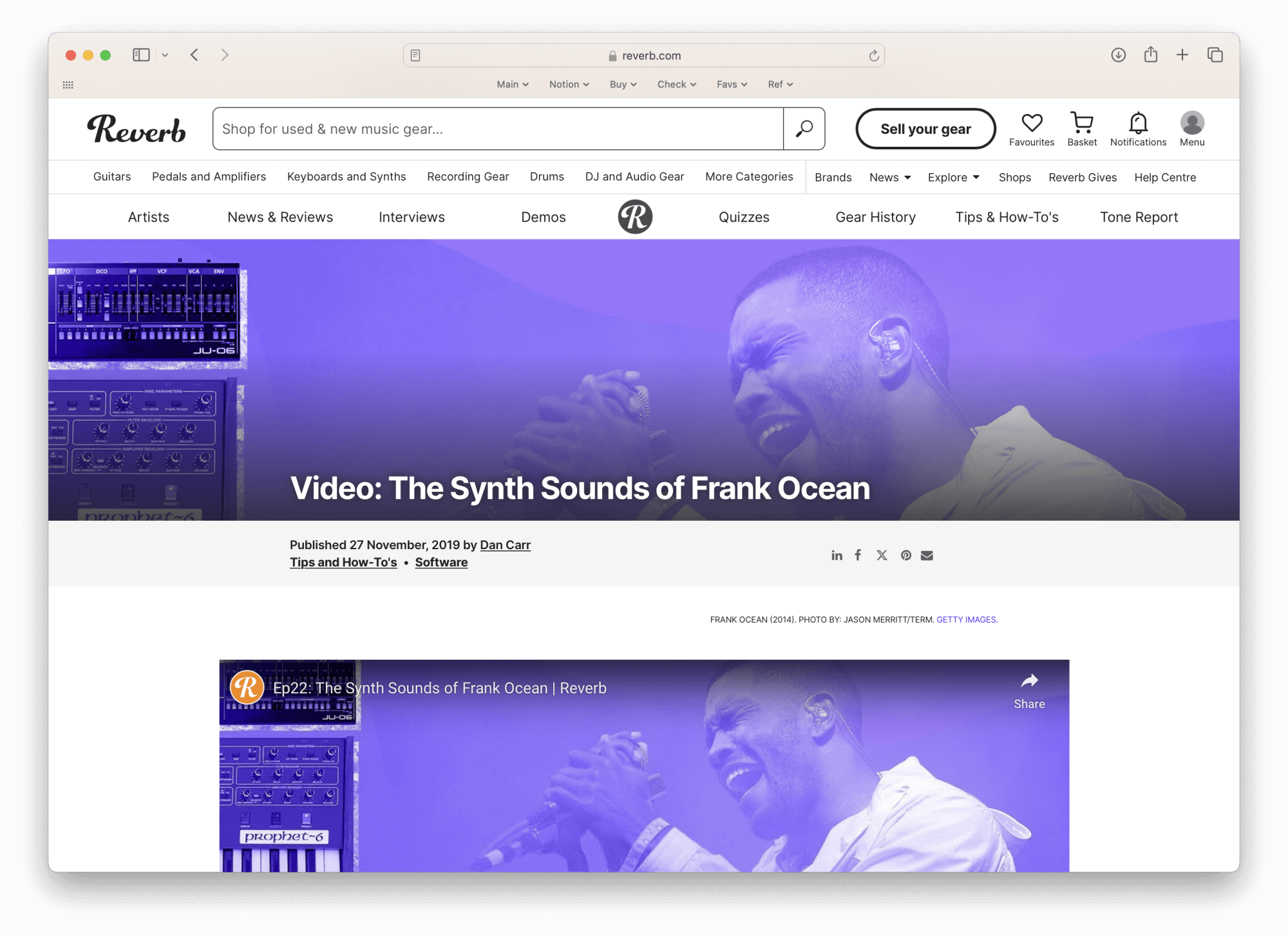1288x936 pixels.
Task: Share article on X
Action: (x=882, y=555)
